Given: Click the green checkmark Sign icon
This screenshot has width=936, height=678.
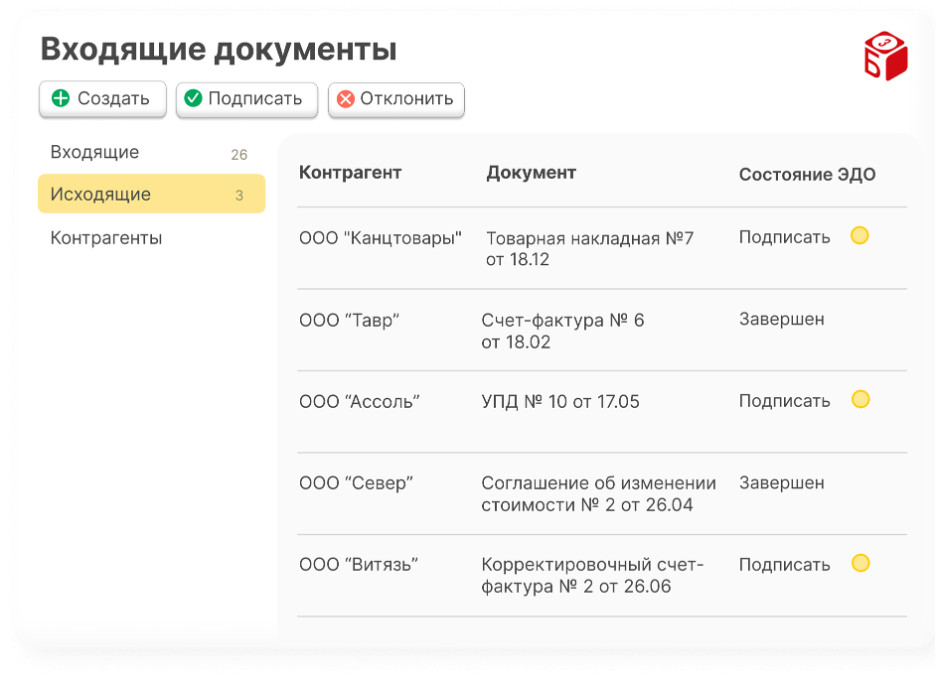Looking at the screenshot, I should pos(193,99).
